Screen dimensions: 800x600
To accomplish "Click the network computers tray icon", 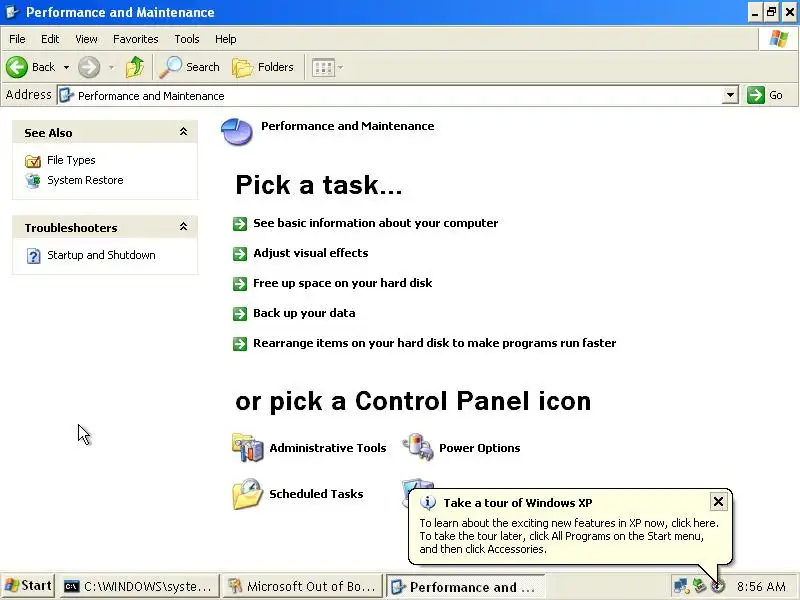I will click(681, 587).
